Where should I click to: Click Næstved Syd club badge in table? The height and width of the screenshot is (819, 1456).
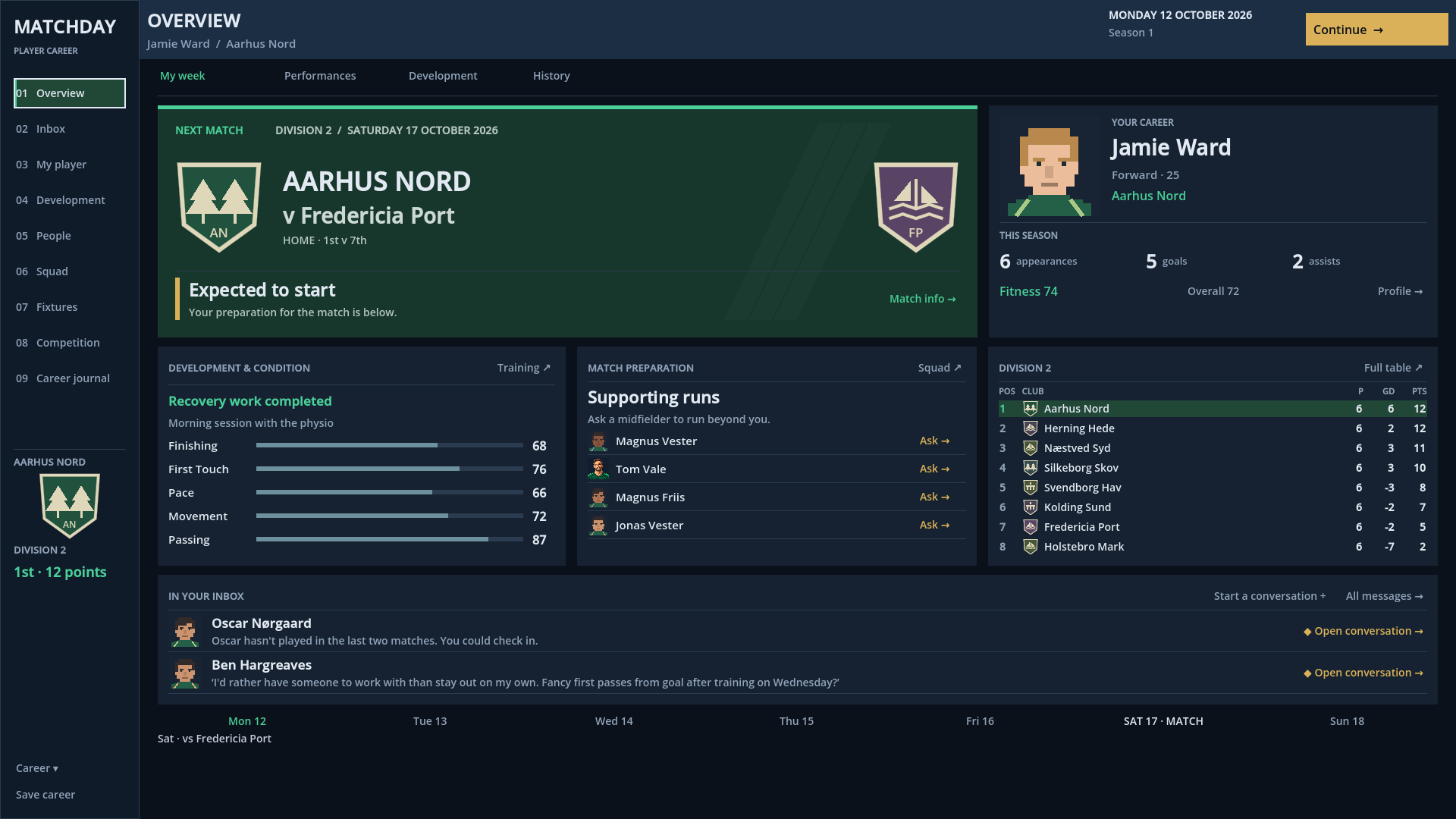click(x=1031, y=448)
